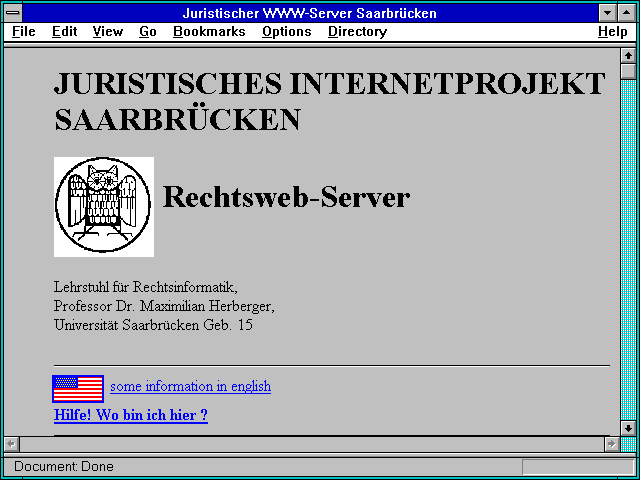Maximize window using title bar up arrow
Viewport: 640px width, 480px height.
click(627, 13)
